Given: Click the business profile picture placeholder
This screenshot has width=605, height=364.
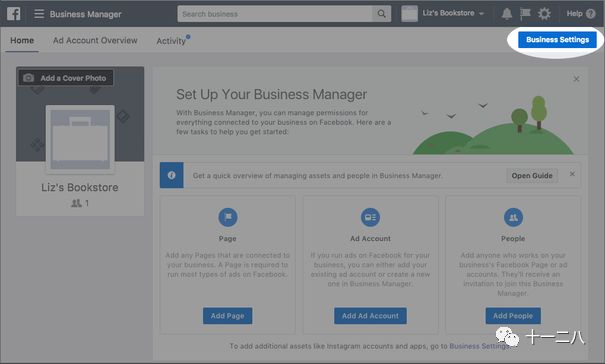Looking at the screenshot, I should coord(80,139).
